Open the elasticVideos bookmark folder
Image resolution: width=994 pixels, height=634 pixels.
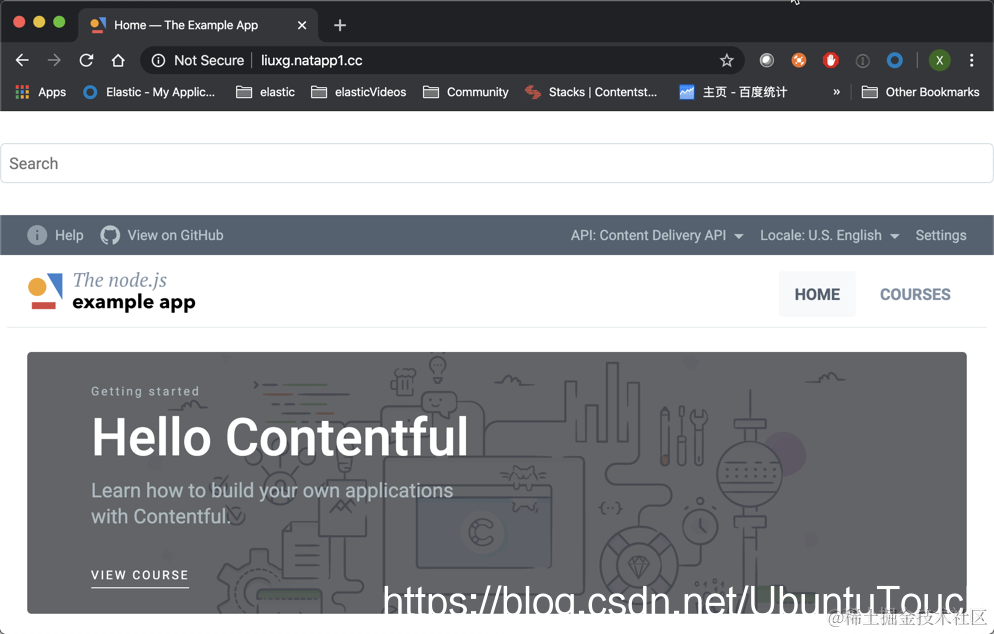(358, 92)
